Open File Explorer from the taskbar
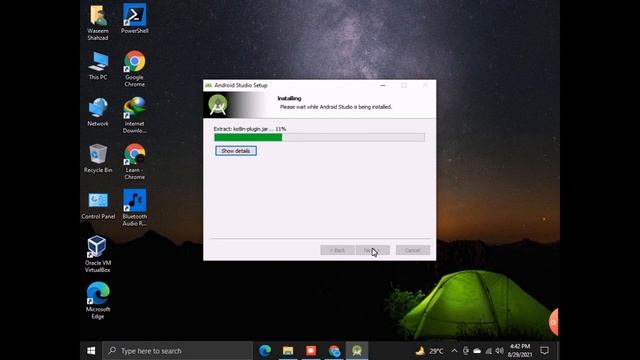 pos(288,351)
